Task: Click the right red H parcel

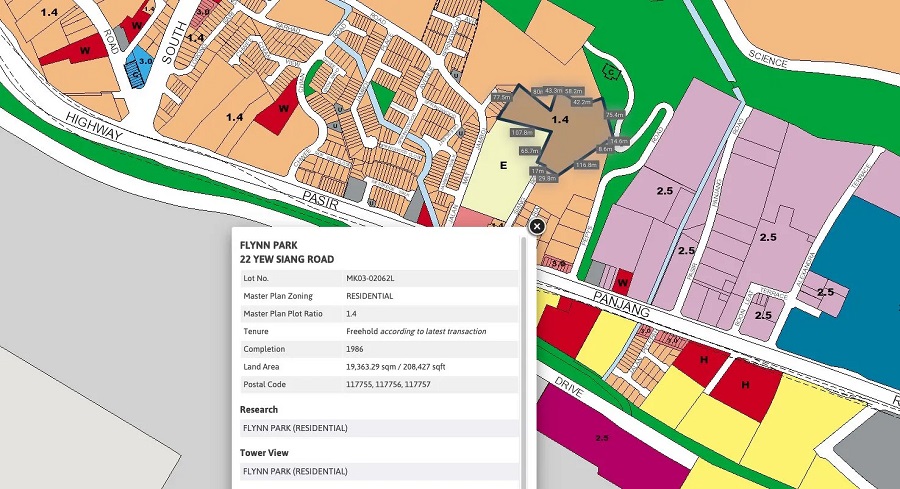Action: coord(744,384)
